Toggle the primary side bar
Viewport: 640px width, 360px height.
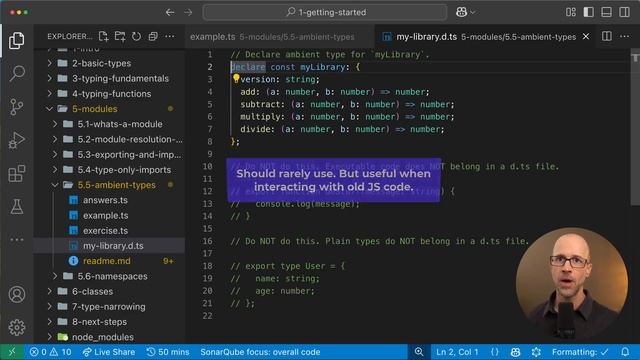tap(589, 12)
